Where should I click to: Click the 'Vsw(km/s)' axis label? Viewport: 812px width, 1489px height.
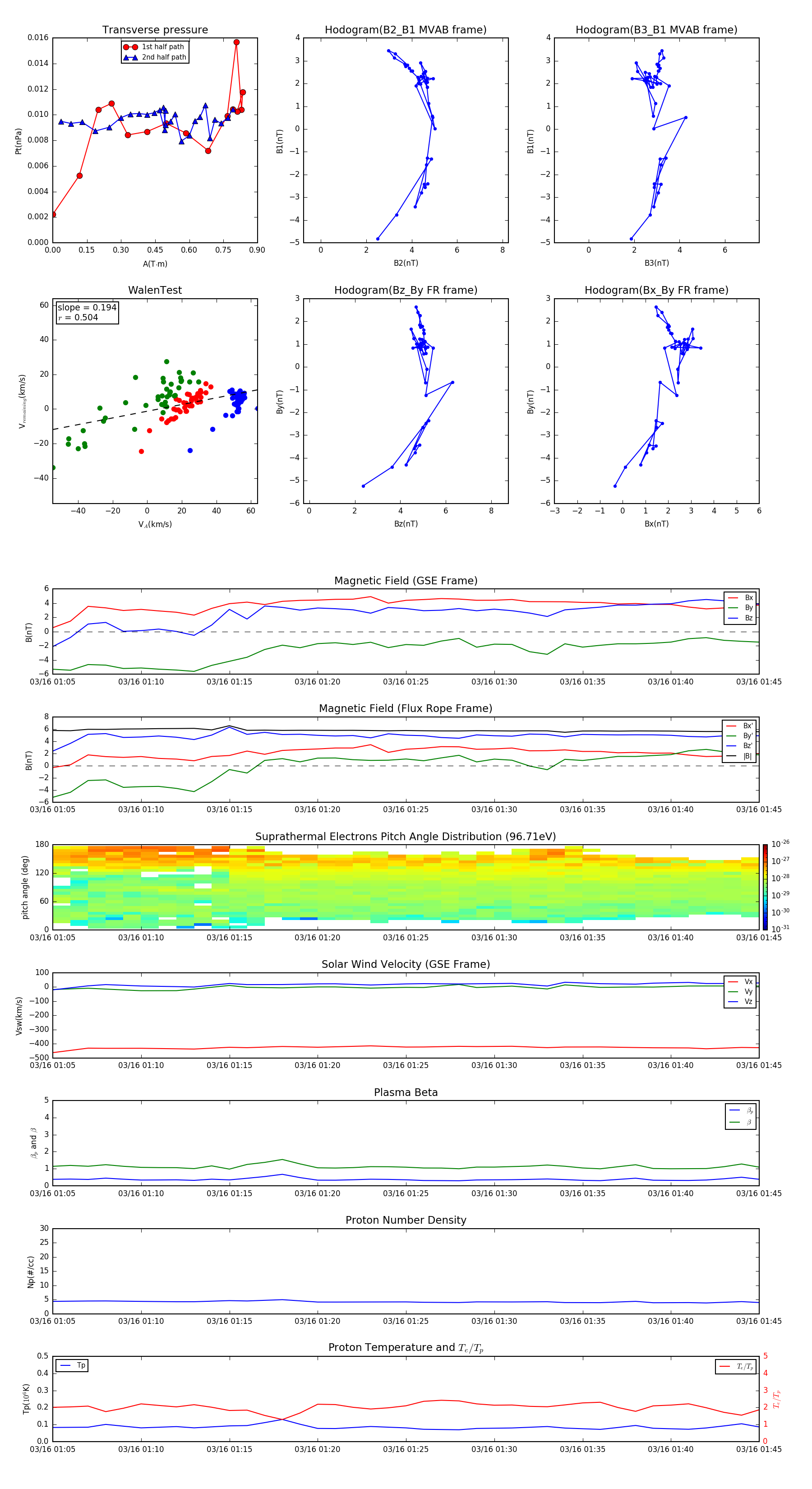pos(18,1016)
